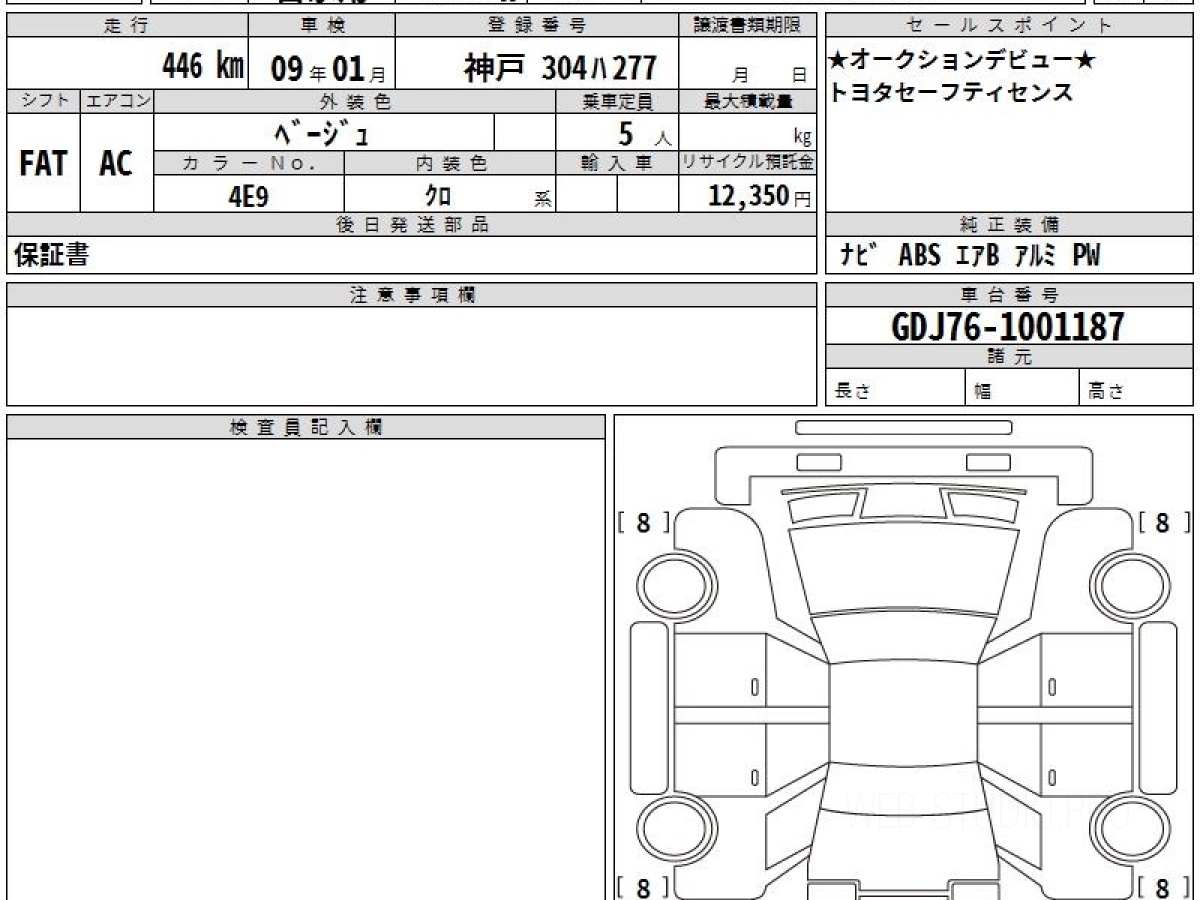1200x900 pixels.
Task: Select the ABS equipment item
Action: pyautogui.click(x=919, y=256)
